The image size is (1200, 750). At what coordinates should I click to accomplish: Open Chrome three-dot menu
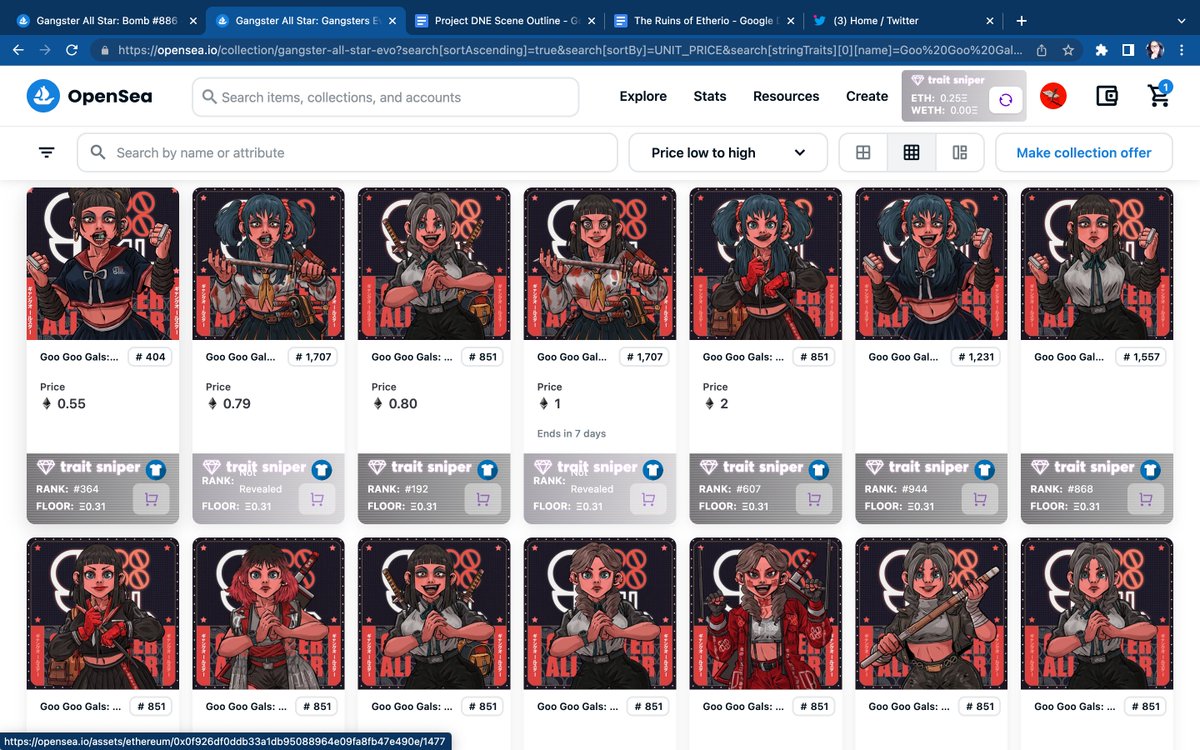[x=1183, y=50]
